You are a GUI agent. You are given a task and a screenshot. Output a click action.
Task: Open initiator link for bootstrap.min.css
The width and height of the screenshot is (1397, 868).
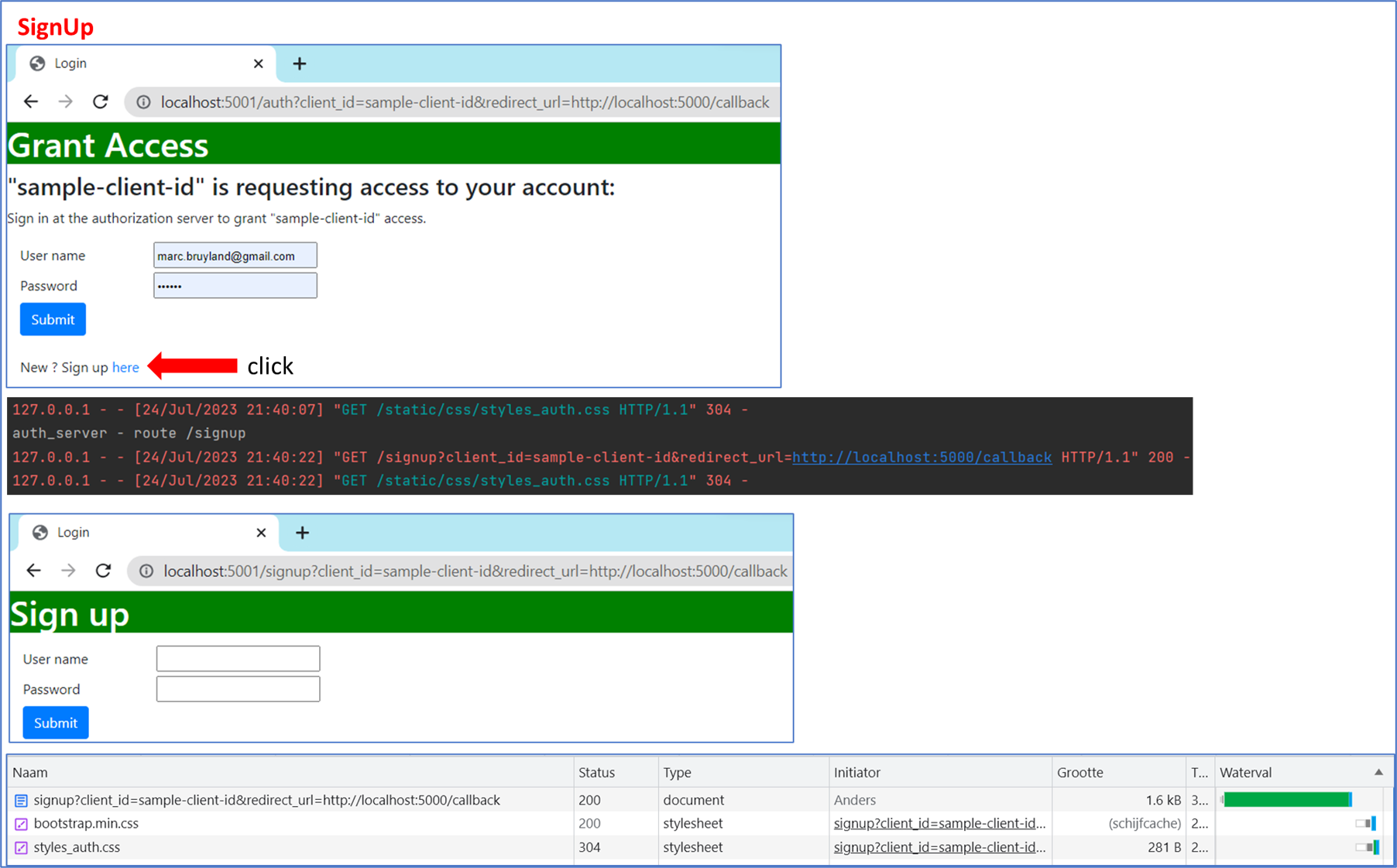pos(939,824)
